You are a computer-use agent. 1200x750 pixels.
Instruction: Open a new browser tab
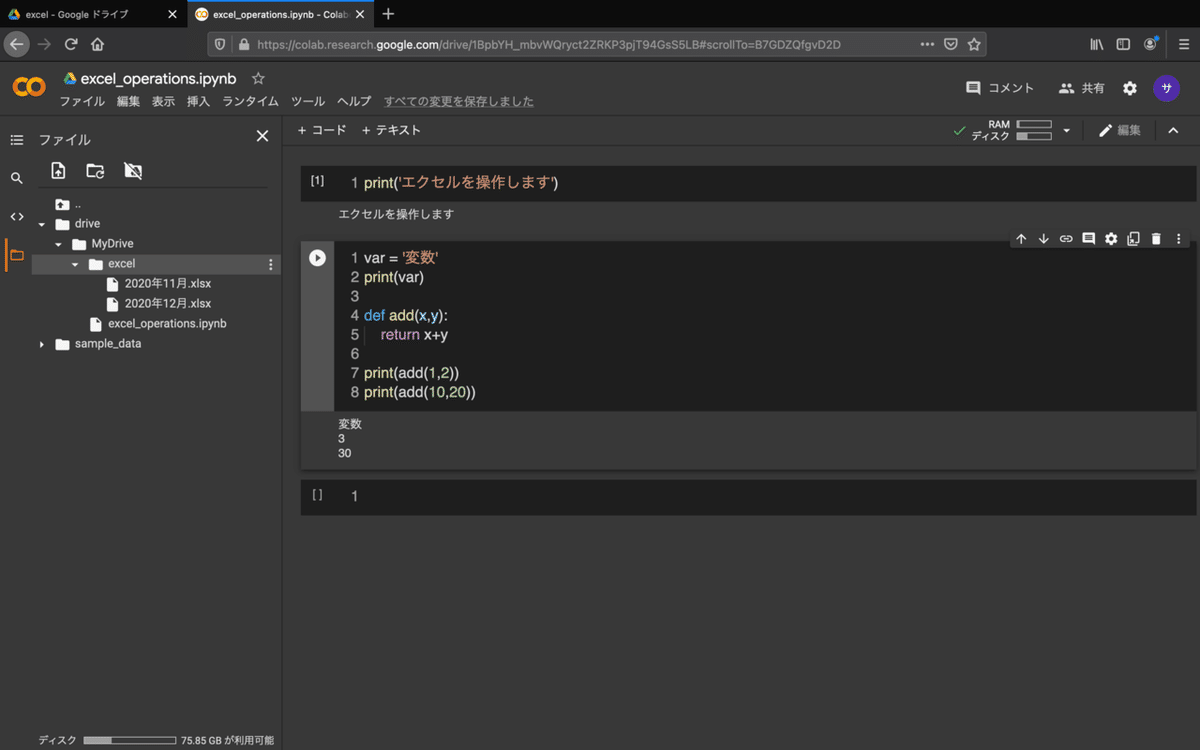(389, 14)
